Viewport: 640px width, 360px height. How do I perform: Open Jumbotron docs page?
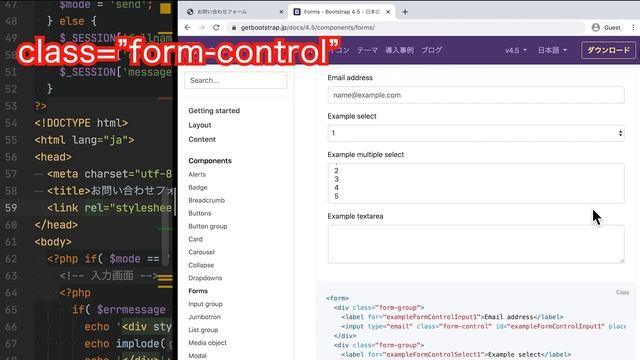pos(204,317)
